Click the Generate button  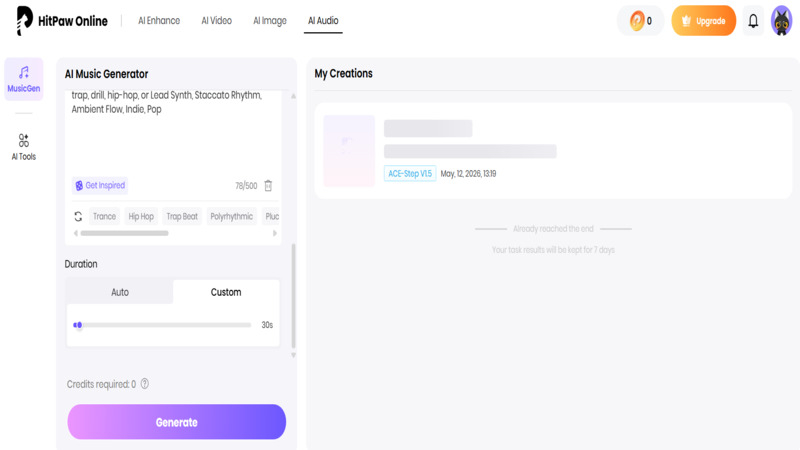tap(177, 422)
